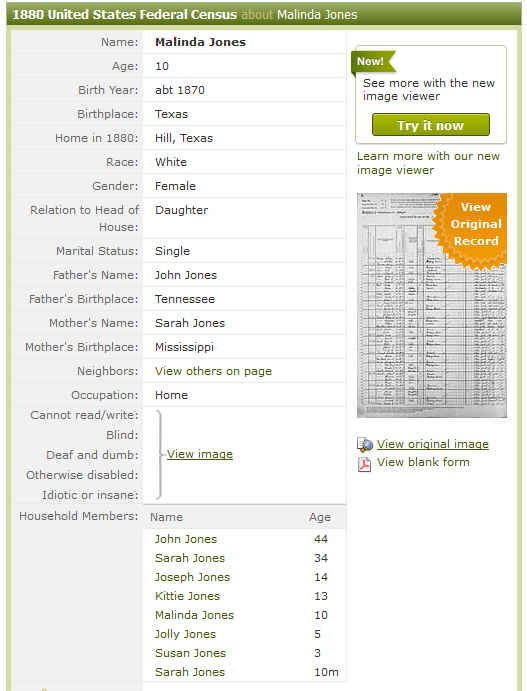This screenshot has height=691, width=527.
Task: Click the globe icon beside View original image
Action: [365, 445]
